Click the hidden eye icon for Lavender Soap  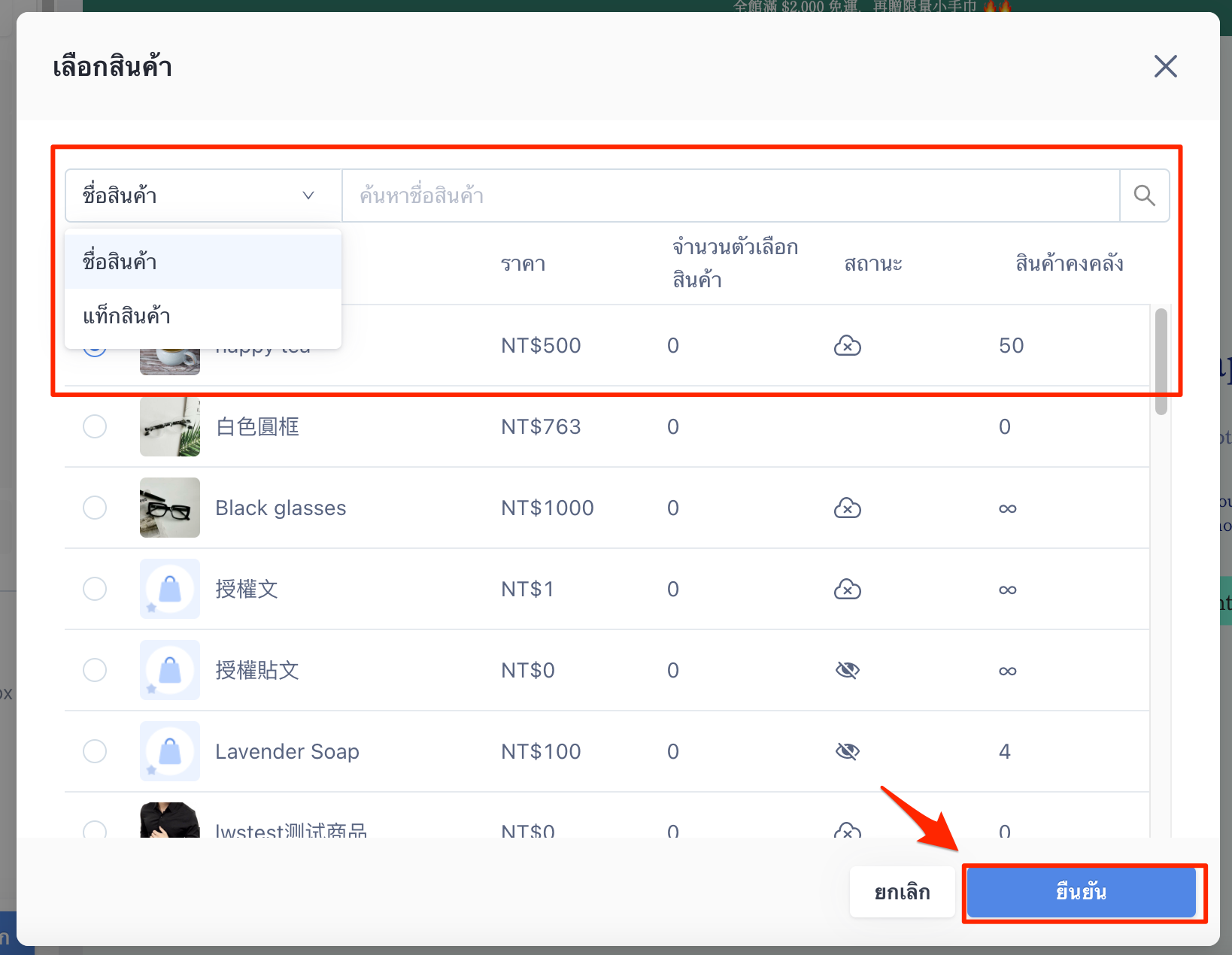click(848, 751)
